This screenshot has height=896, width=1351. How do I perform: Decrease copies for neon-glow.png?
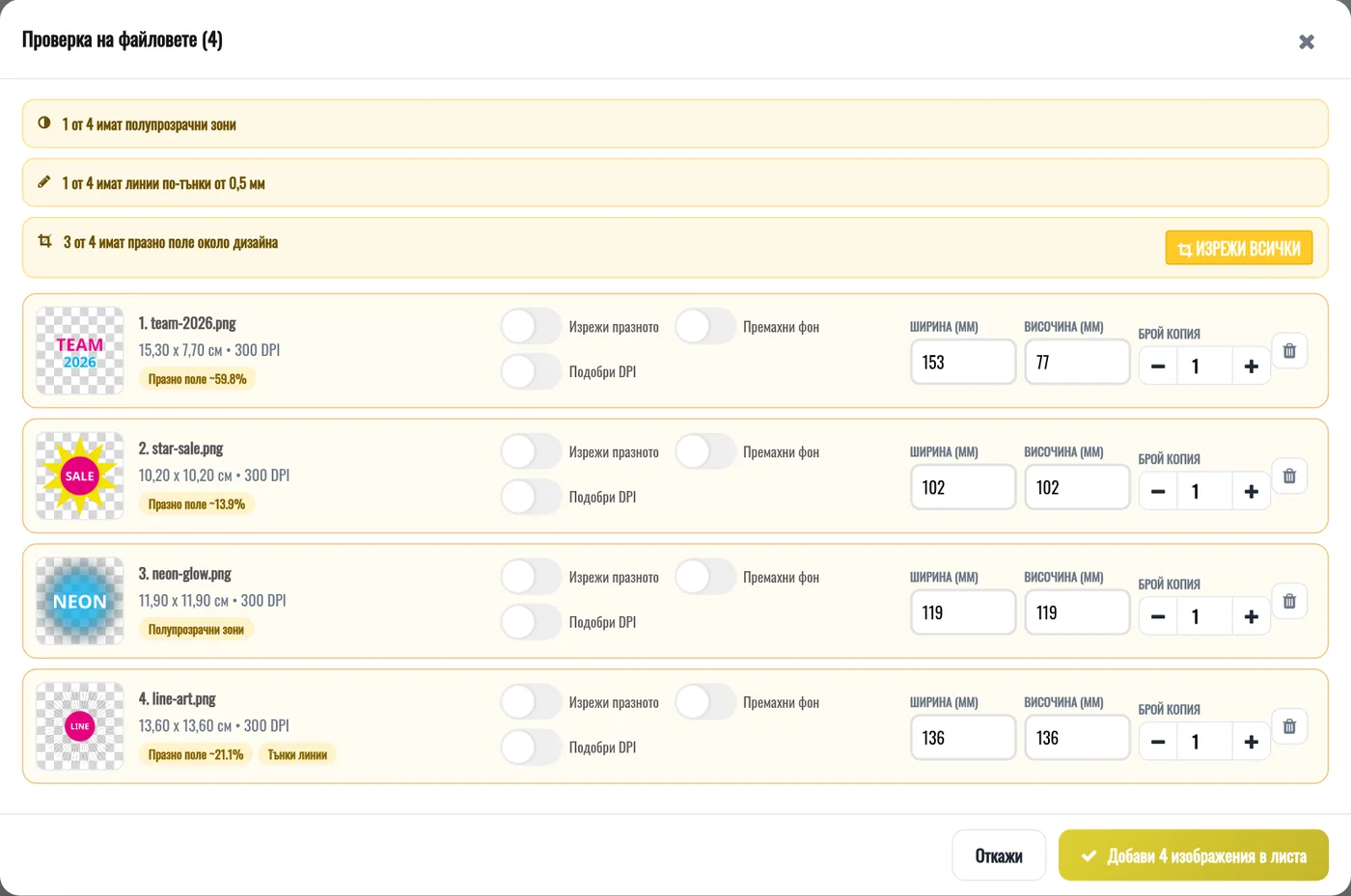[1158, 617]
